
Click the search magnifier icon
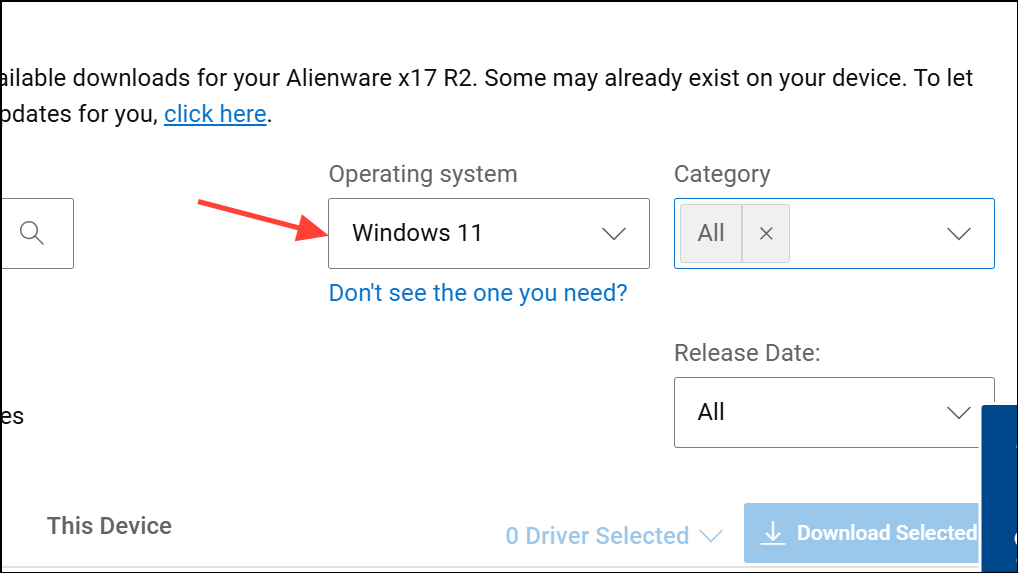(32, 233)
